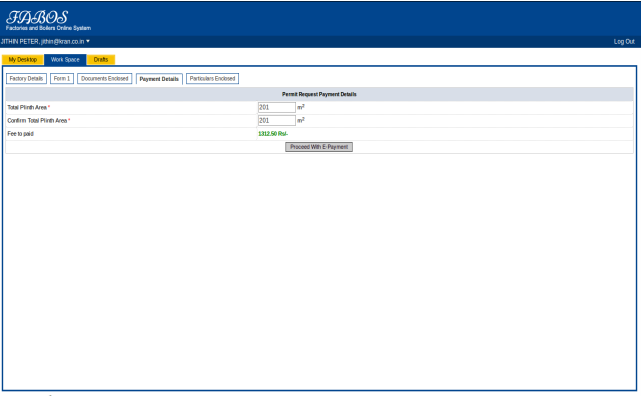Click Proceed With E-Payment button
The height and width of the screenshot is (396, 641).
[x=319, y=147]
